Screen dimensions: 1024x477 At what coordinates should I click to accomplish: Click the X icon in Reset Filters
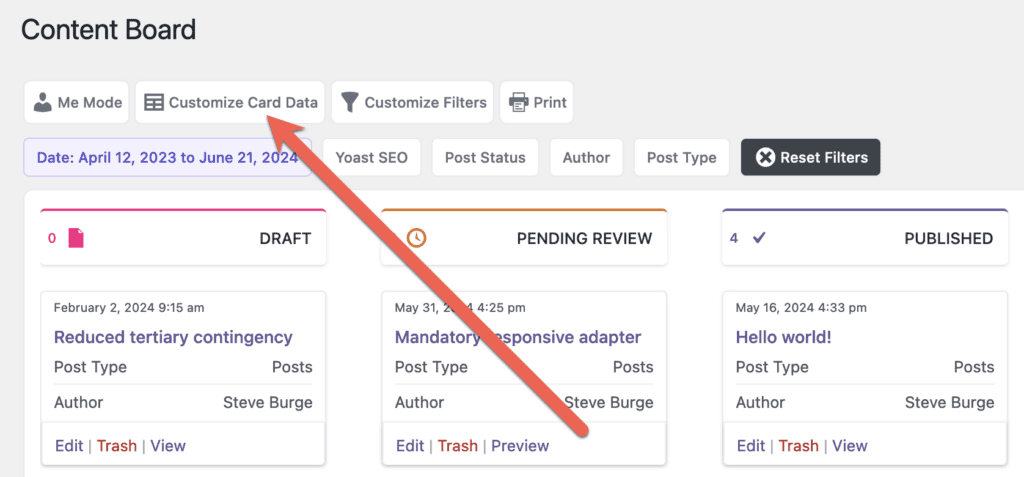765,157
